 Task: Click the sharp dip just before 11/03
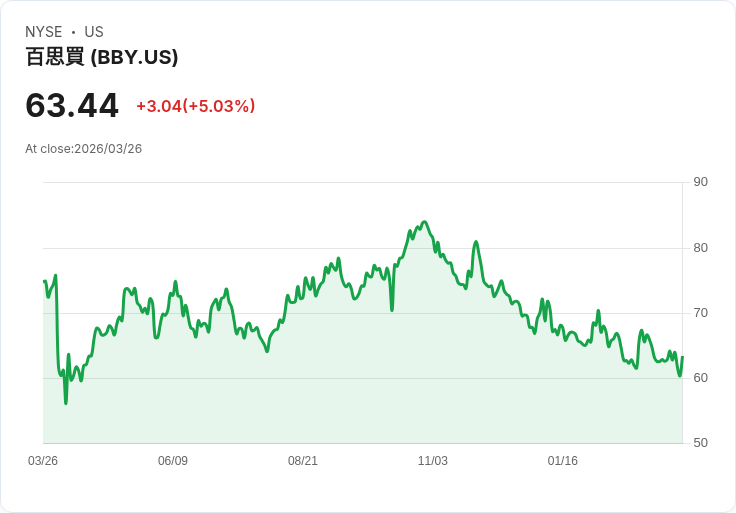[x=392, y=310]
